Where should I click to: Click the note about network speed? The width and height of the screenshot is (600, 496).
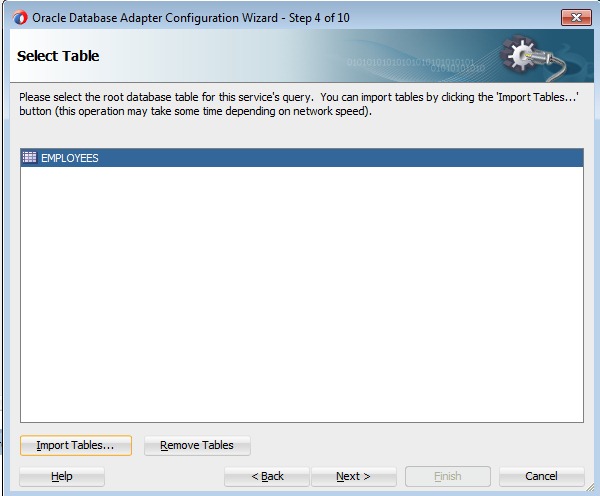(240, 110)
